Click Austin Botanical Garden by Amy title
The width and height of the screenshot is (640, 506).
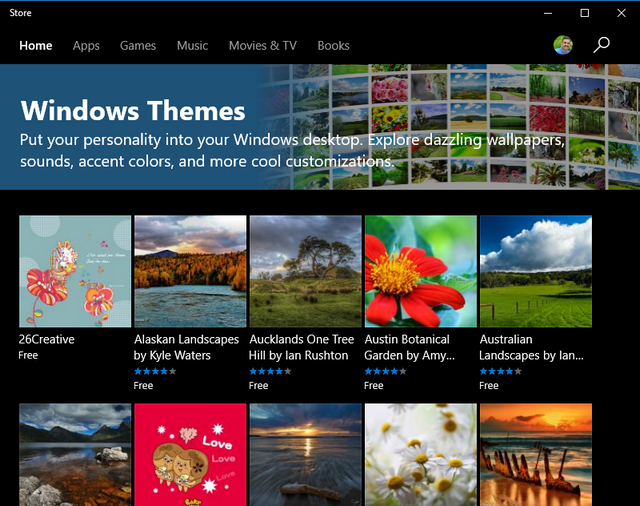409,347
